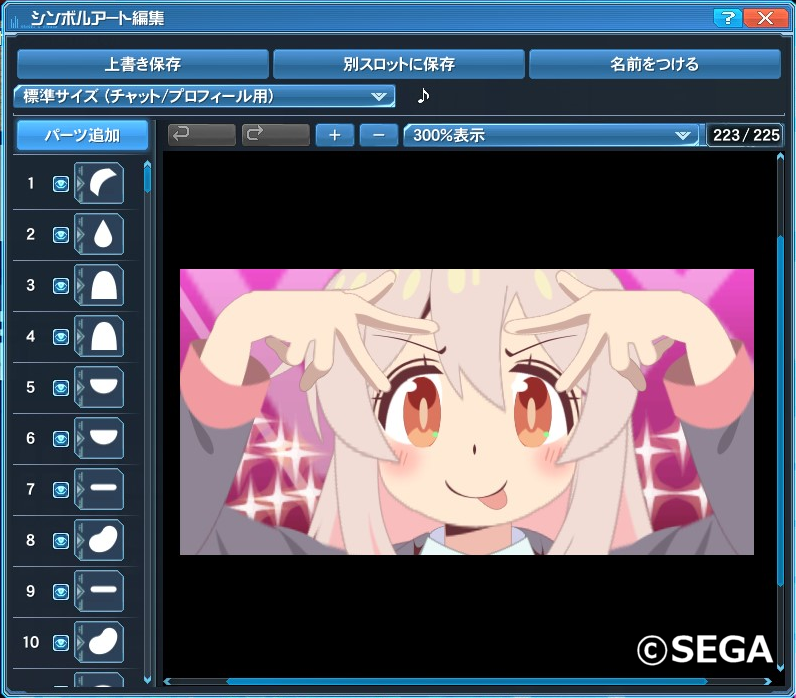The height and width of the screenshot is (698, 796).
Task: Expand layer 8 group triangle
Action: point(80,540)
